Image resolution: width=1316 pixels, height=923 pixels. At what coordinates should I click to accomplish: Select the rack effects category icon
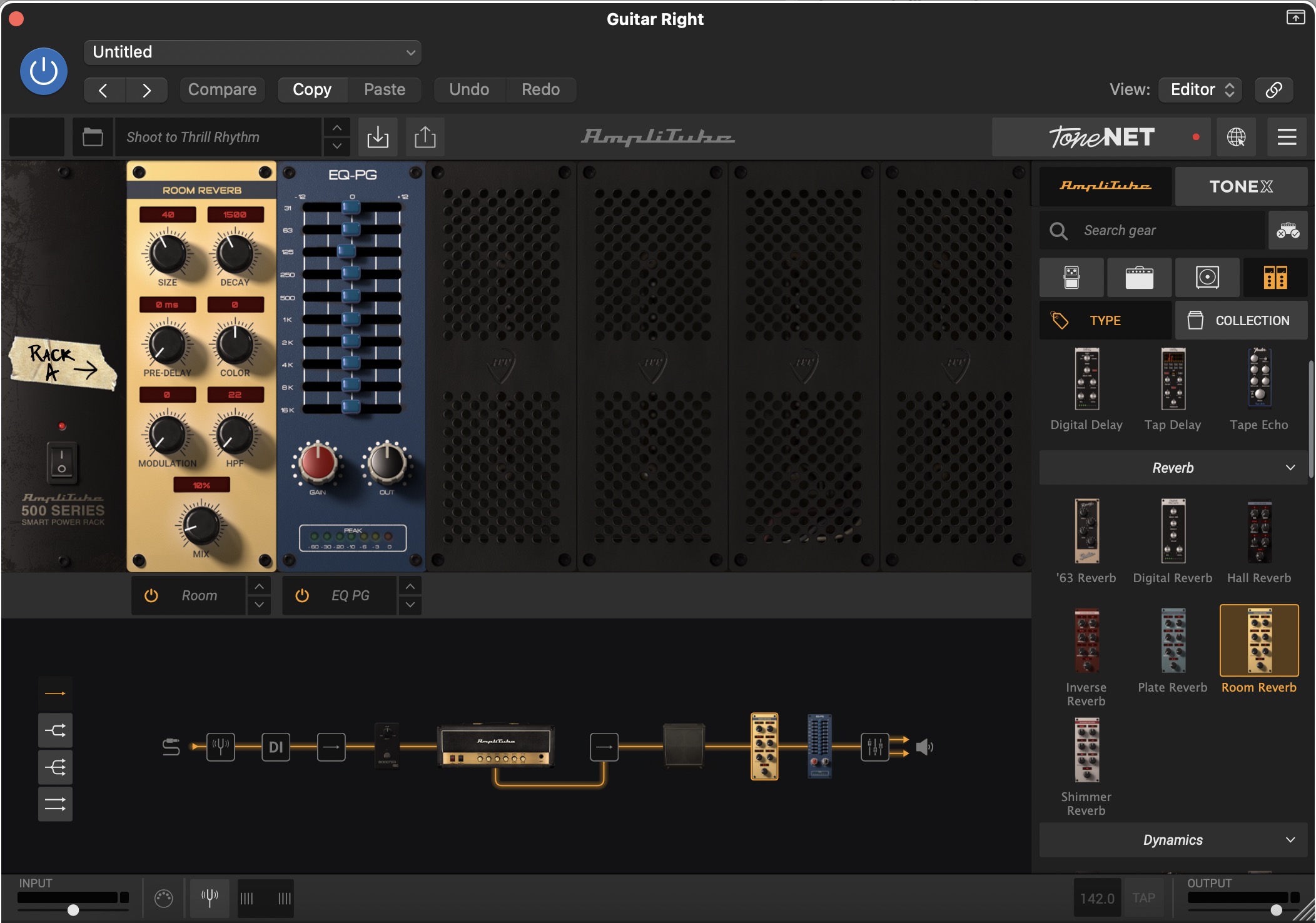click(1275, 277)
